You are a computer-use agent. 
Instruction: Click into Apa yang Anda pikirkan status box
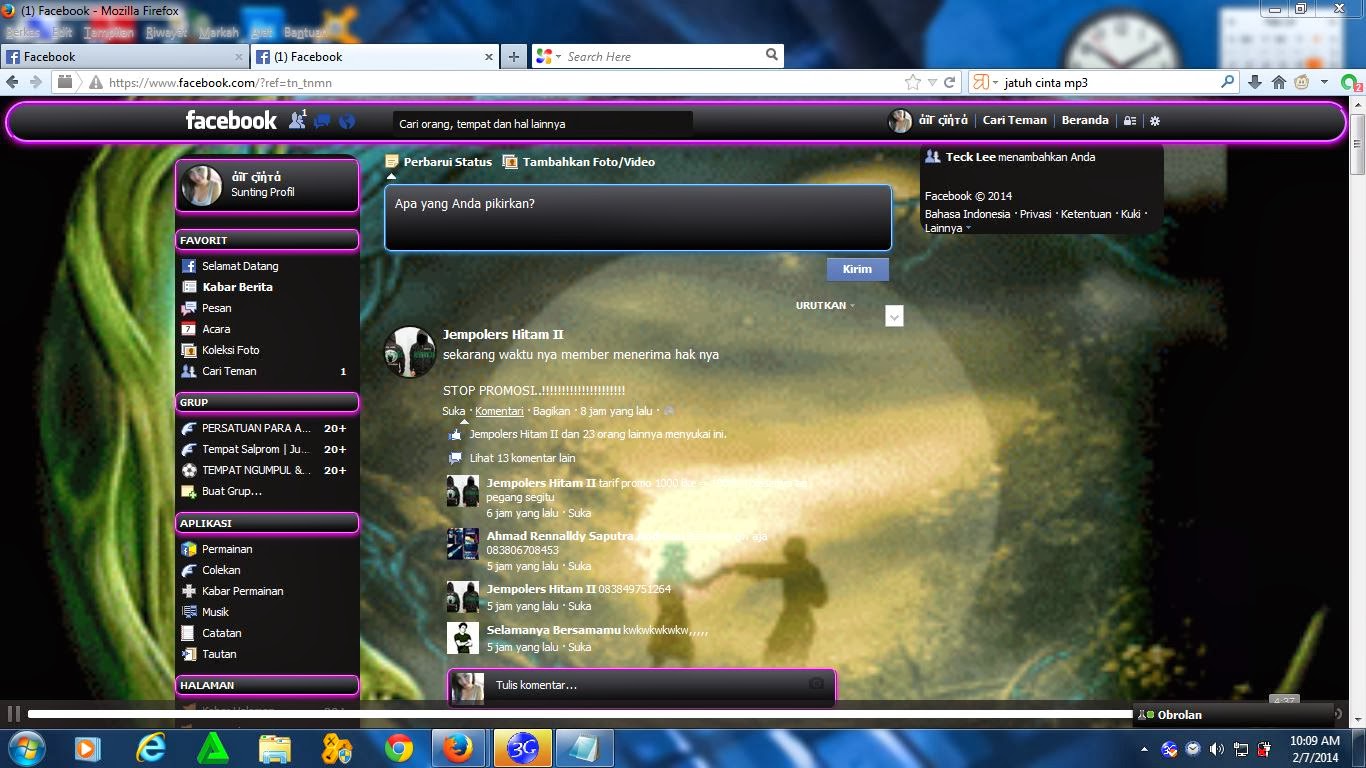point(638,217)
